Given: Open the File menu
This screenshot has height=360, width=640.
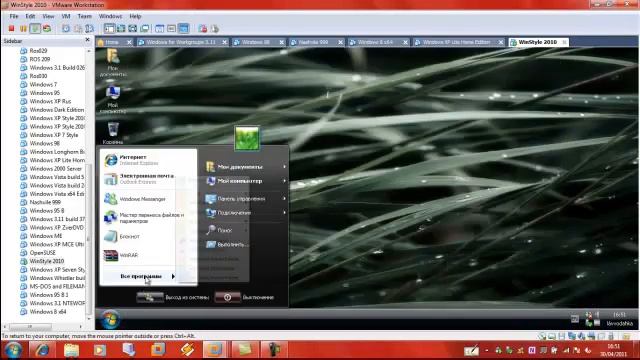Looking at the screenshot, I should (x=14, y=16).
